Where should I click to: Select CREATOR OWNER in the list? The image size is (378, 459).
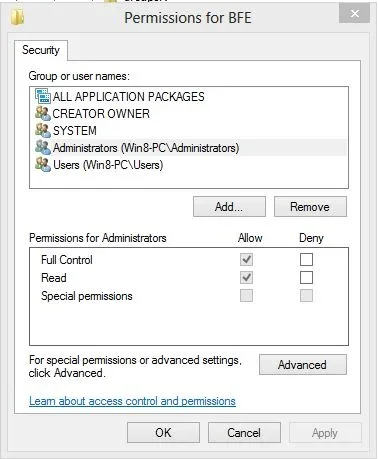point(189,113)
